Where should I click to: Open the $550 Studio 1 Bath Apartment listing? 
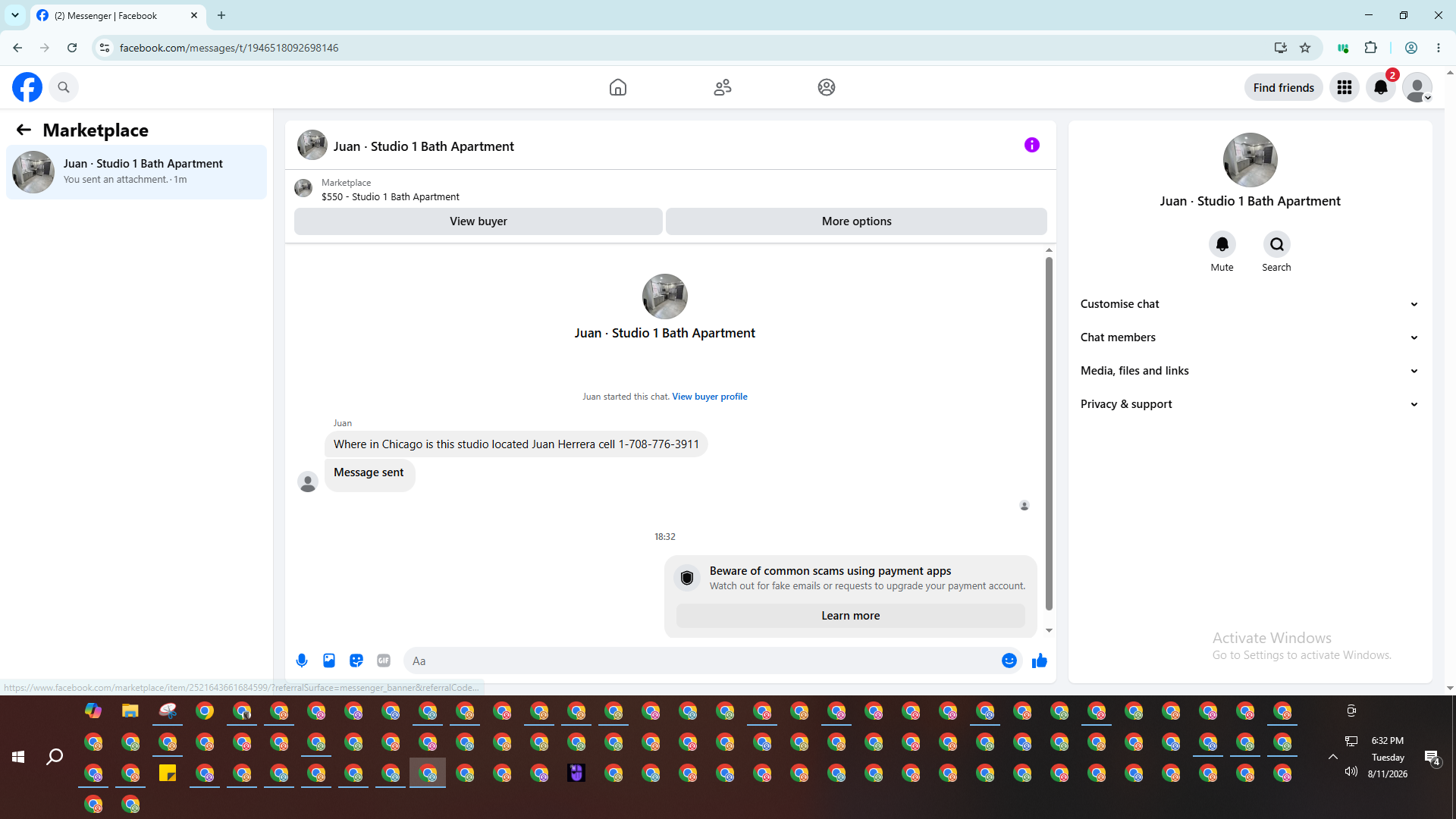pyautogui.click(x=391, y=197)
